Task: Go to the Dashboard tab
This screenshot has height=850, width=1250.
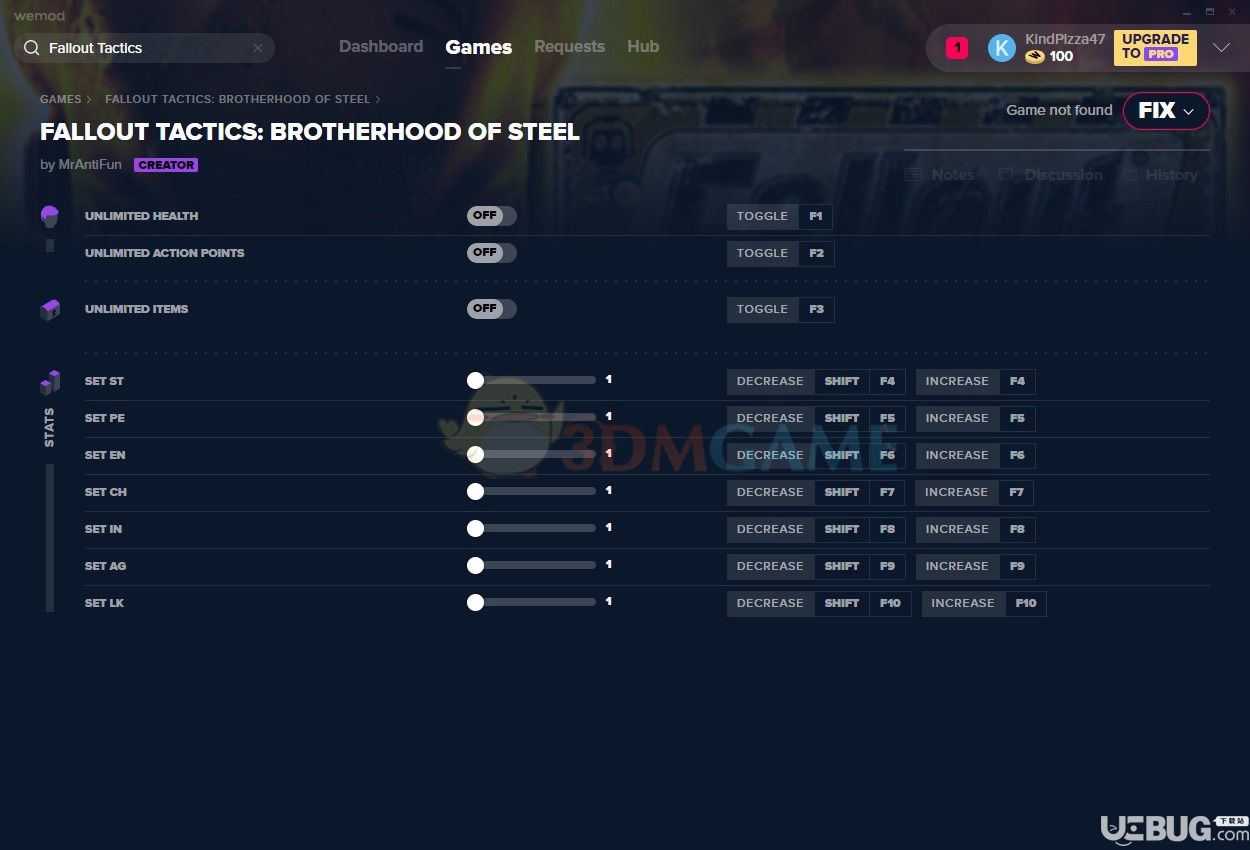Action: point(381,47)
